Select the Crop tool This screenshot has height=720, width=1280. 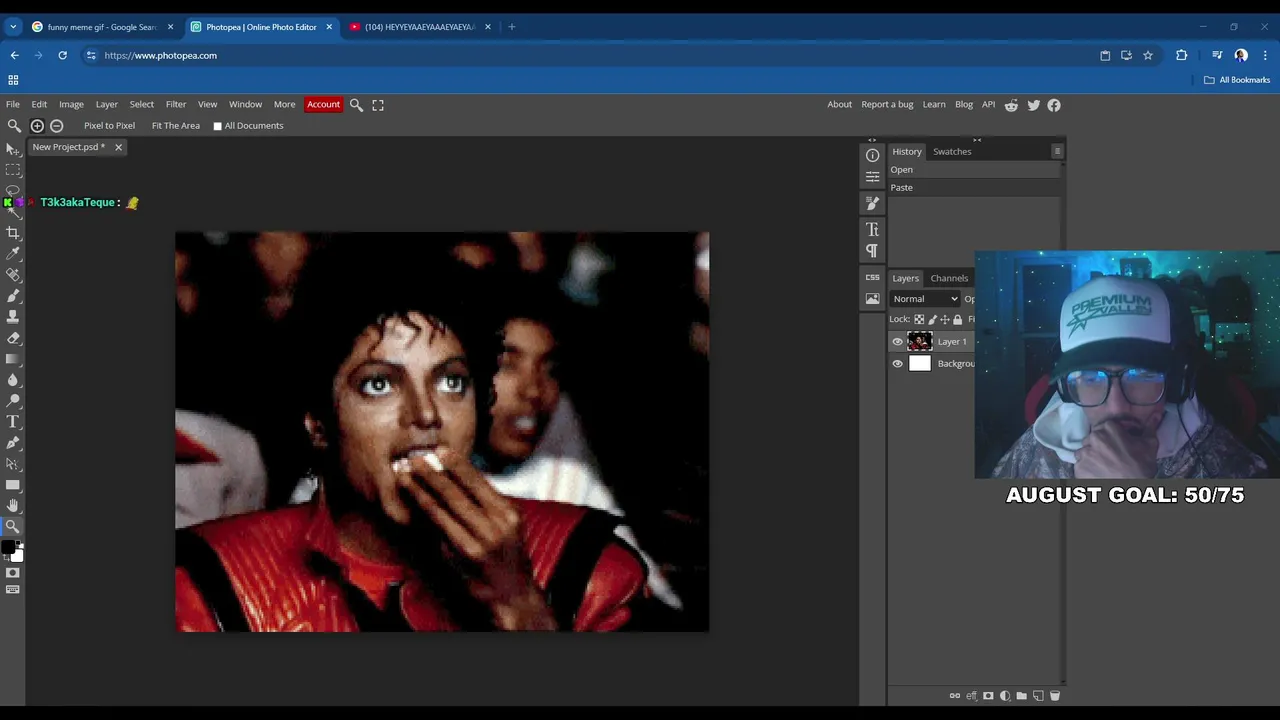pos(12,233)
